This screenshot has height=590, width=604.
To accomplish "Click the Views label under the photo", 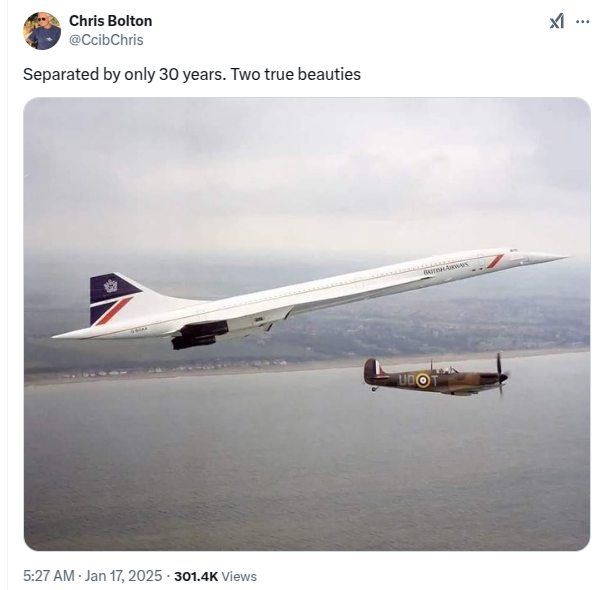I will (x=239, y=576).
